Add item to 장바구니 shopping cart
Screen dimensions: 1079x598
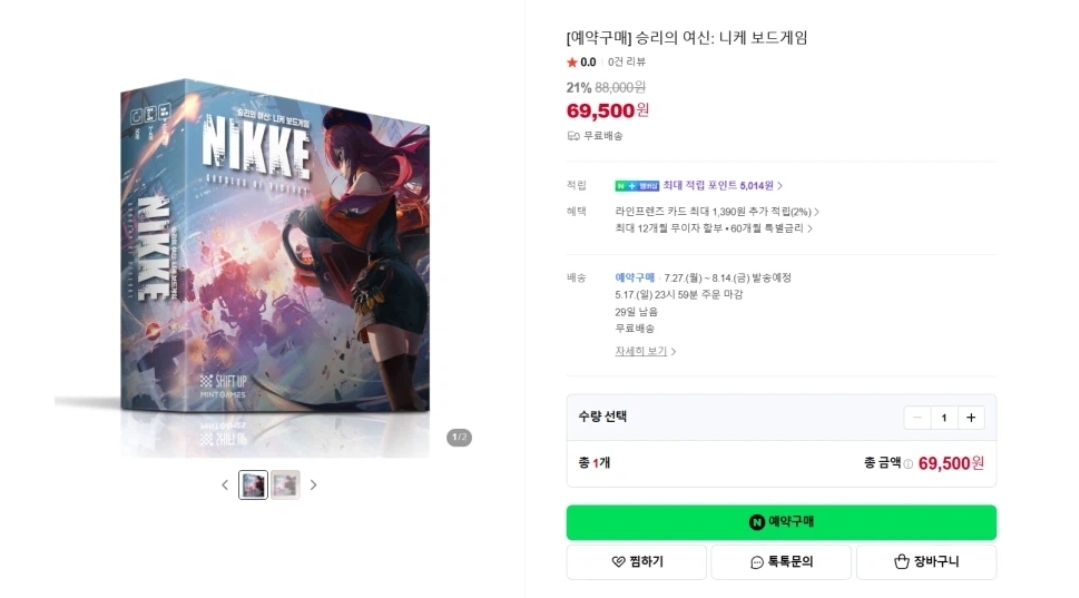point(926,562)
